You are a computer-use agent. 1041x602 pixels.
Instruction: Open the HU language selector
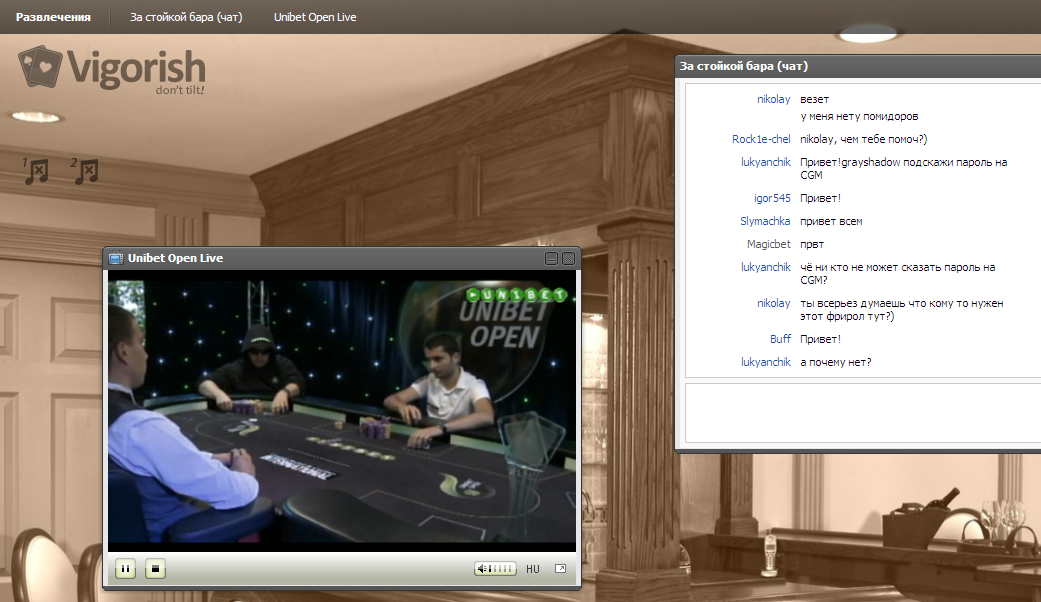click(532, 569)
